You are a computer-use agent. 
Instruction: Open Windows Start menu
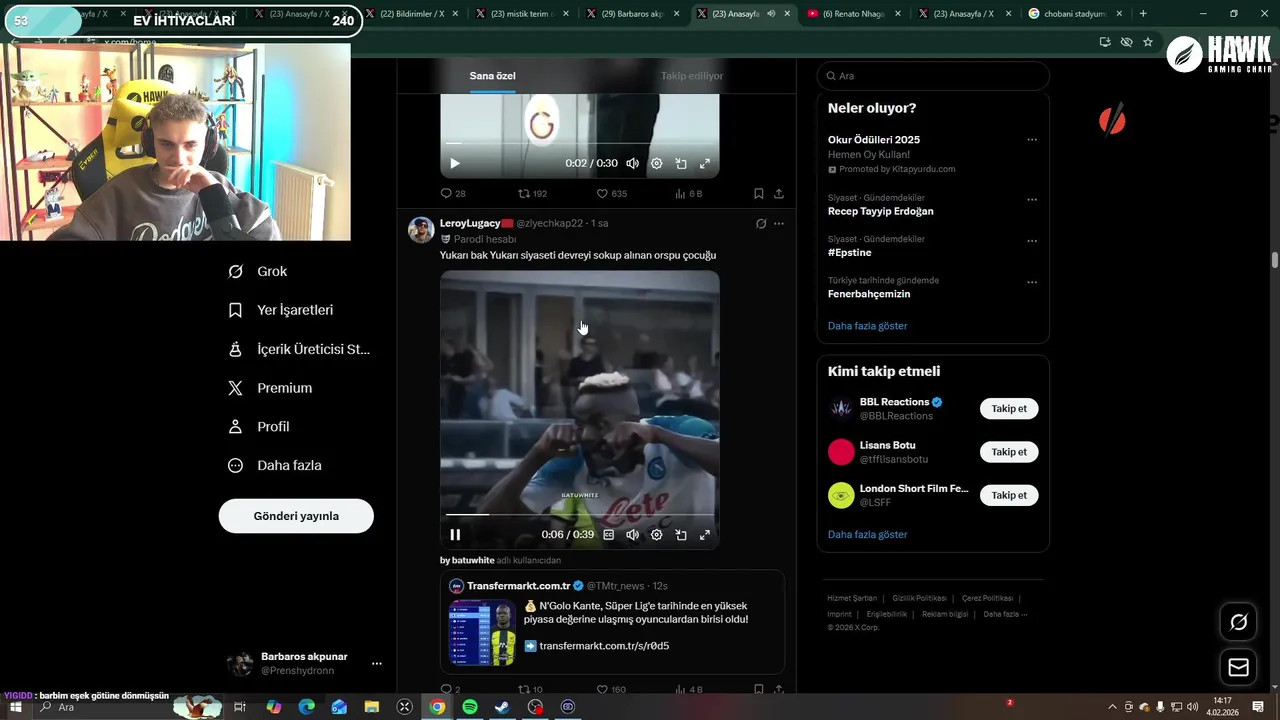click(16, 707)
